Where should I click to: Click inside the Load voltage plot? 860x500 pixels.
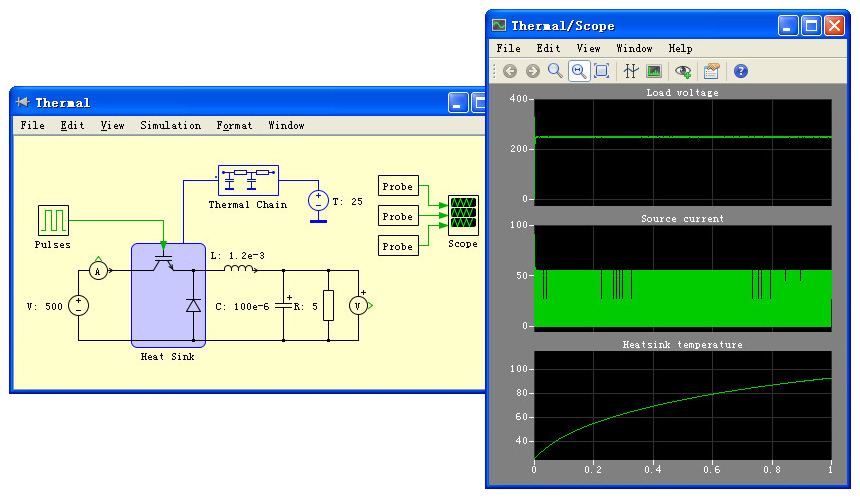(x=683, y=152)
